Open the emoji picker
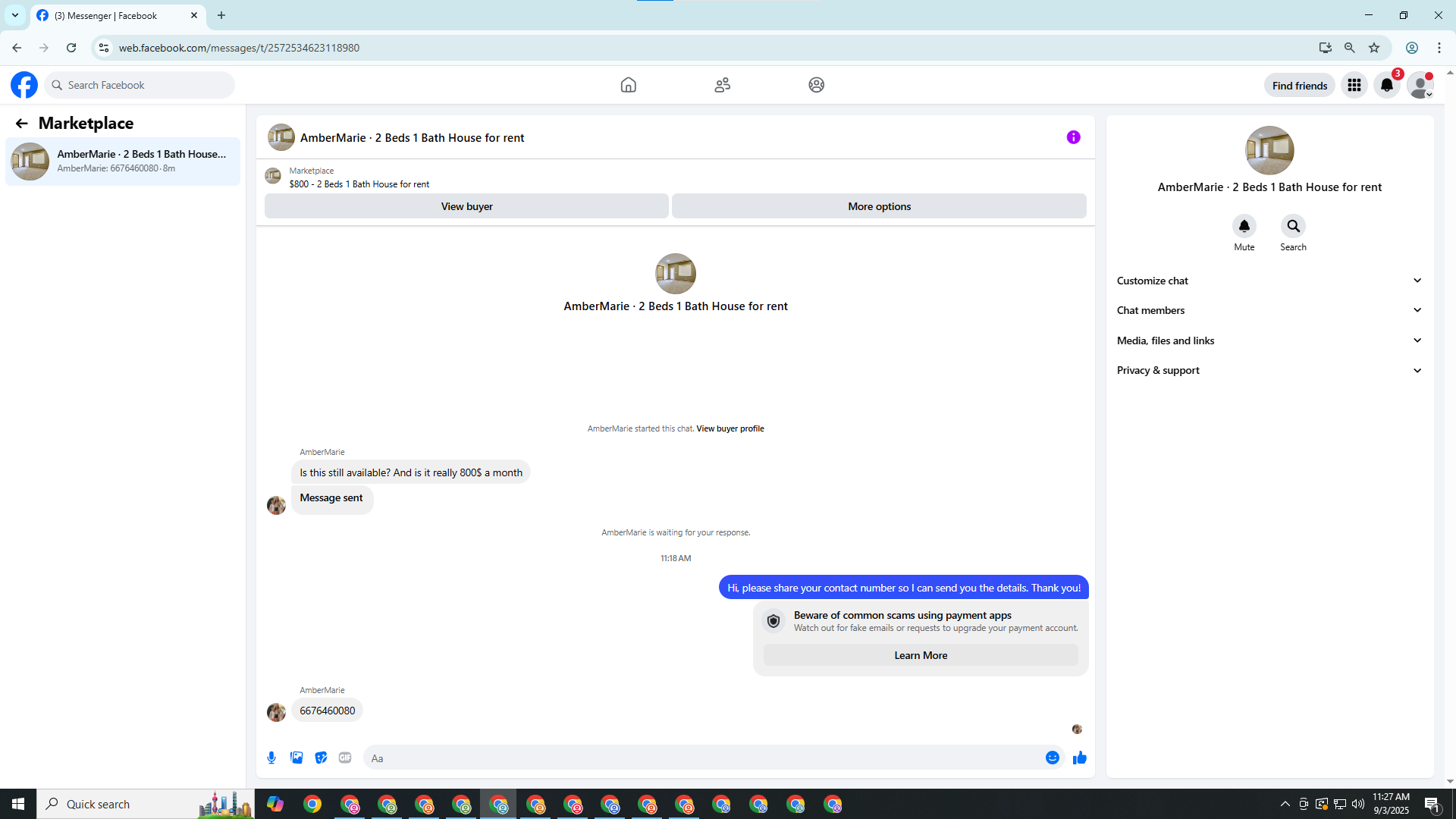The height and width of the screenshot is (819, 1456). tap(1053, 758)
